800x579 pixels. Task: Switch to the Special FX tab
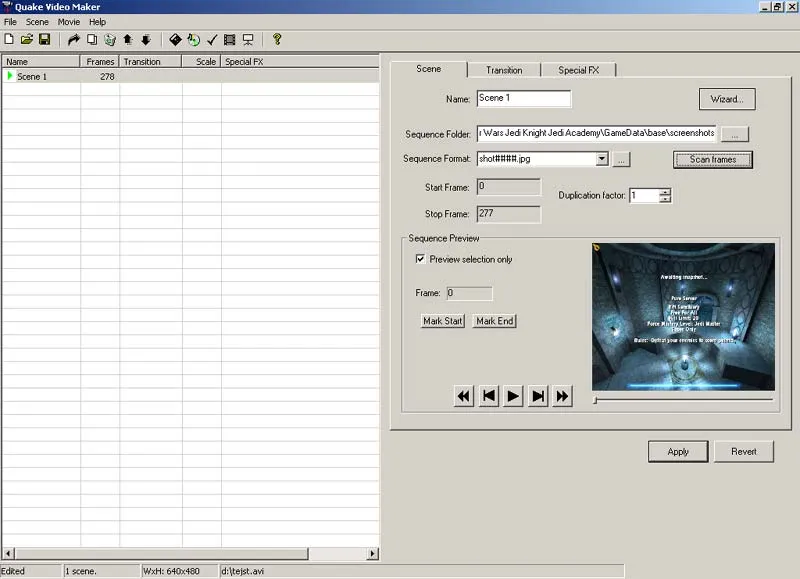coord(578,70)
